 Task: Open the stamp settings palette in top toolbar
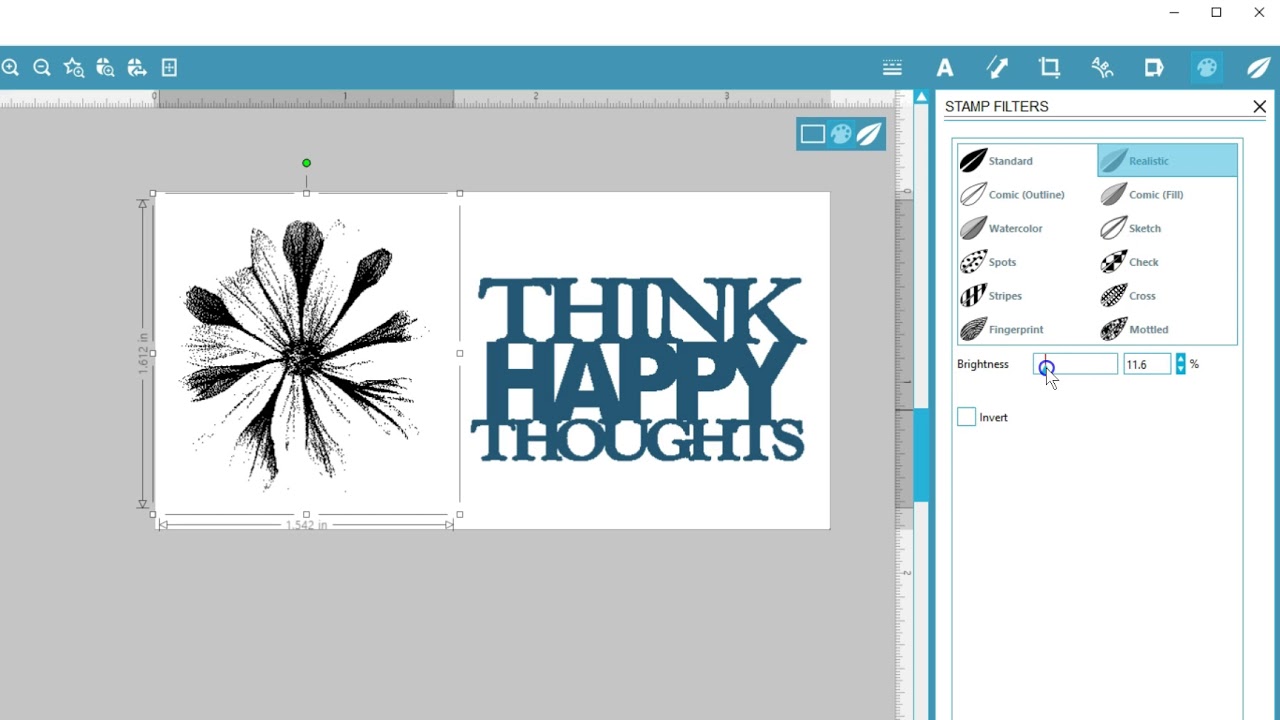pyautogui.click(x=1207, y=68)
